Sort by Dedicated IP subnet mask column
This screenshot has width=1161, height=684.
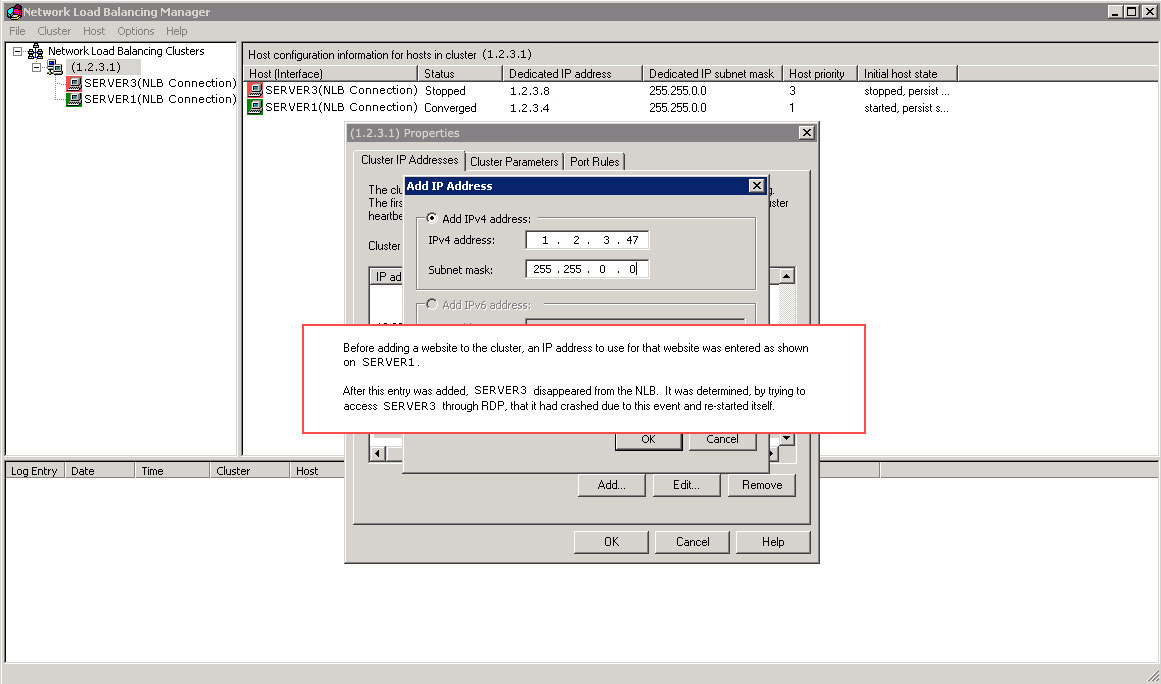712,73
